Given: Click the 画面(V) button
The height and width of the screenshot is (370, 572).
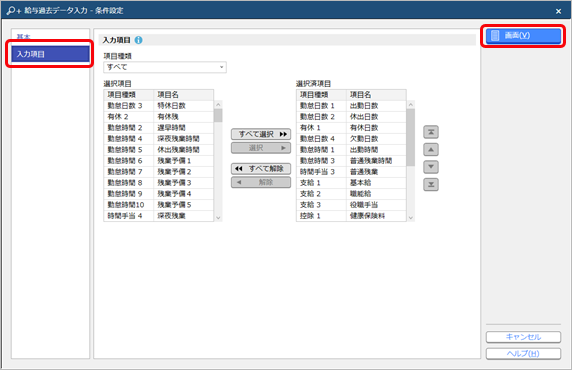Looking at the screenshot, I should pos(523,35).
